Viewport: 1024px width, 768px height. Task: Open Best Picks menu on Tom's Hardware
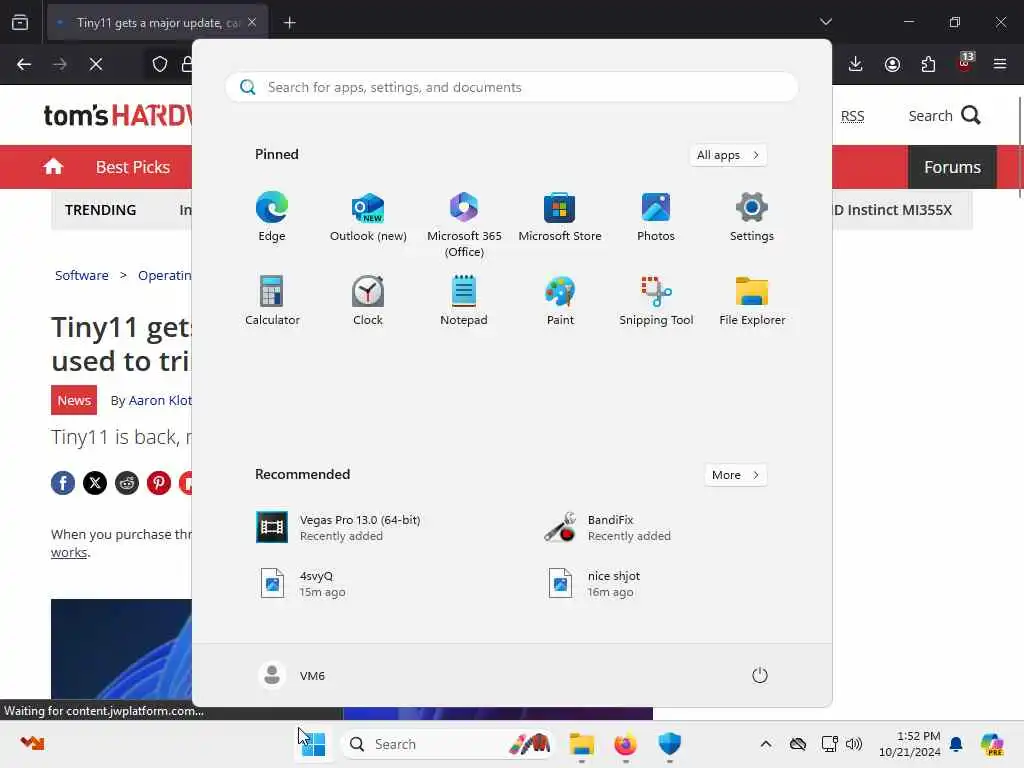(x=133, y=167)
